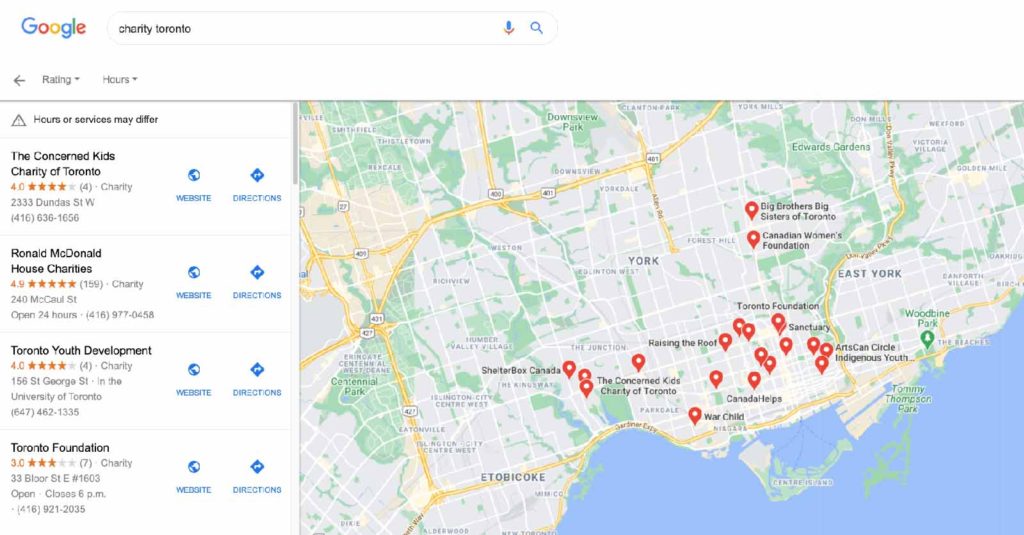The image size is (1024, 535).
Task: Get directions to Toronto Foundation
Action: (257, 475)
